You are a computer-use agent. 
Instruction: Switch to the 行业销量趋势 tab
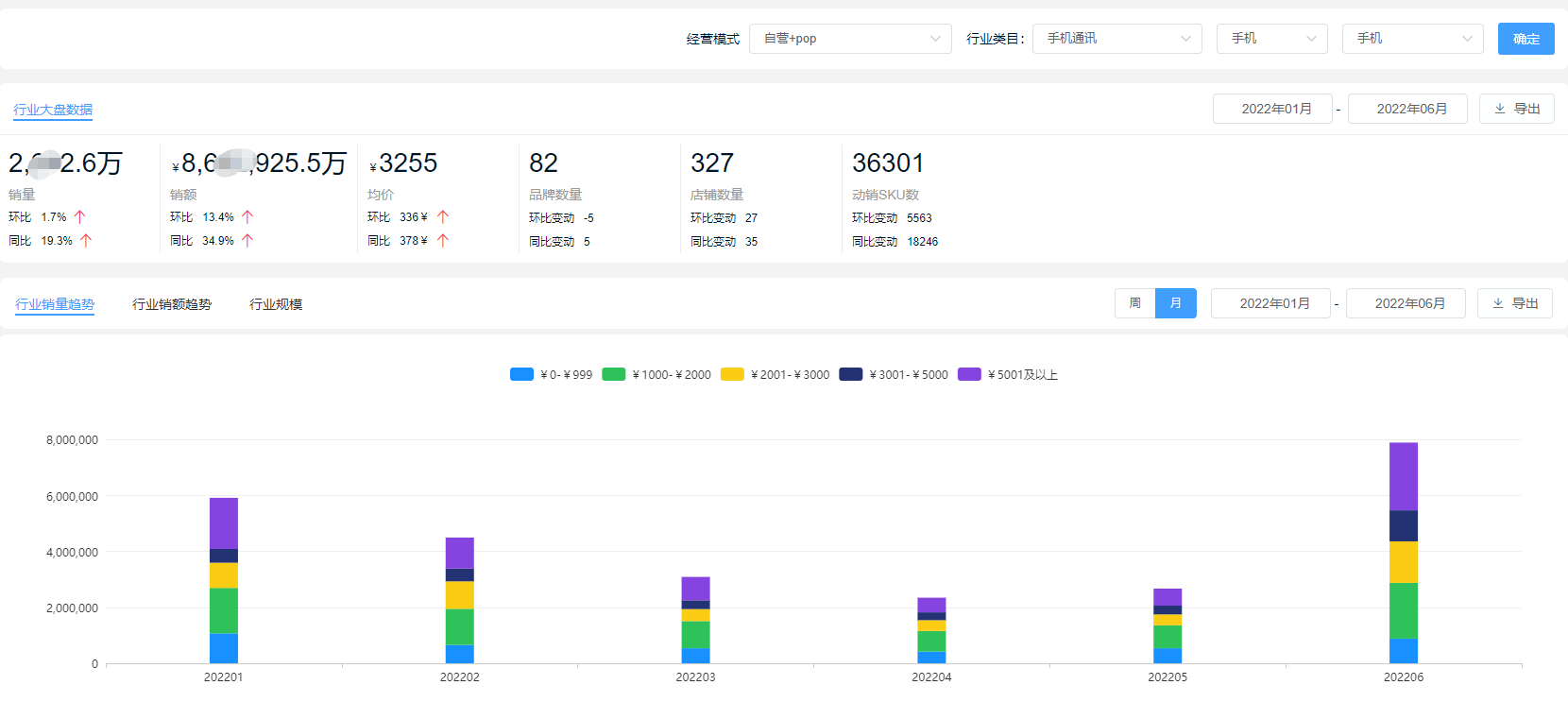(x=55, y=304)
